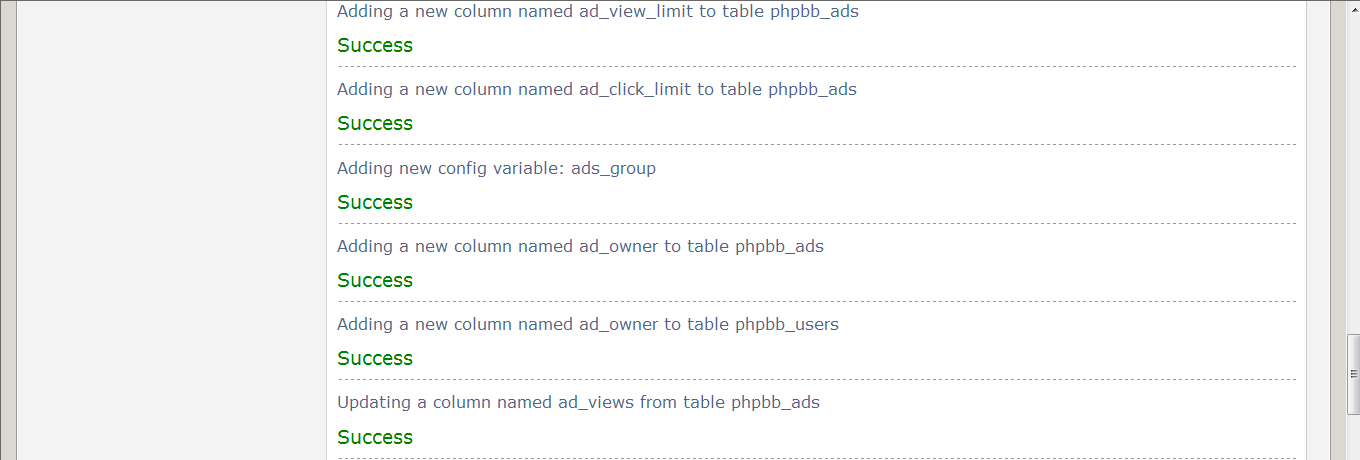Click the vertical scrollbar thumb grip

tap(1353, 373)
